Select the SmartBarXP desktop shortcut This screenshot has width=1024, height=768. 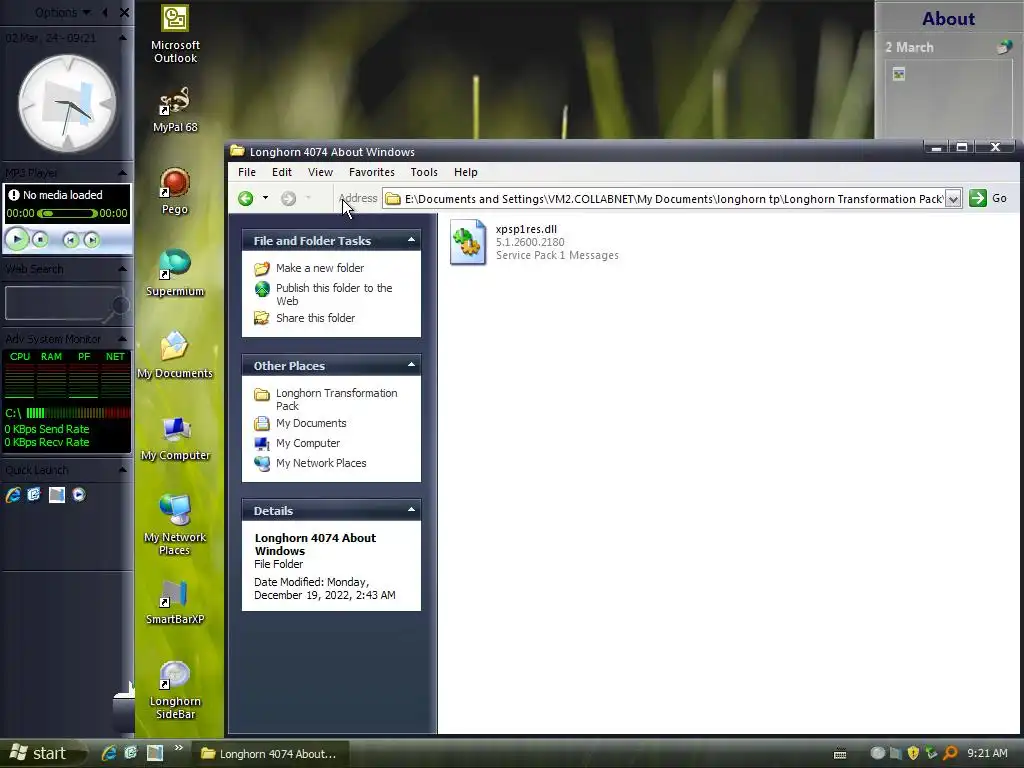coord(175,601)
